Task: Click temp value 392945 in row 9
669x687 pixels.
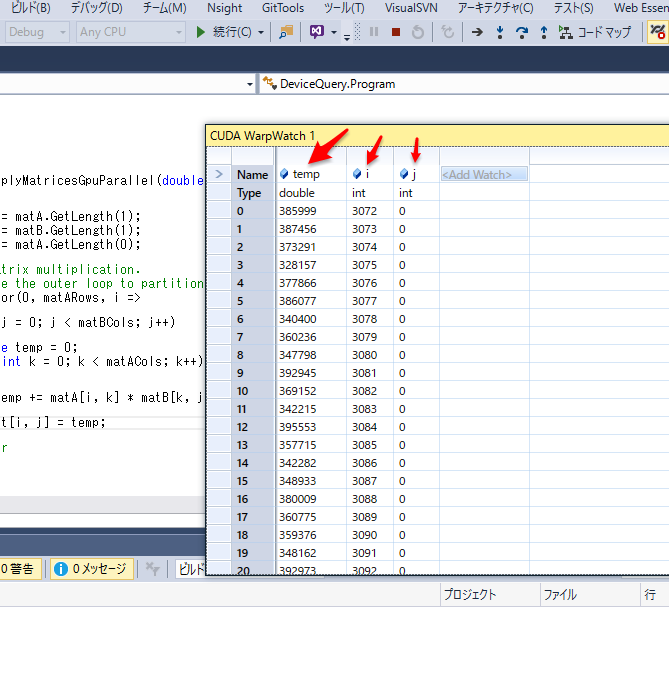Action: [298, 373]
